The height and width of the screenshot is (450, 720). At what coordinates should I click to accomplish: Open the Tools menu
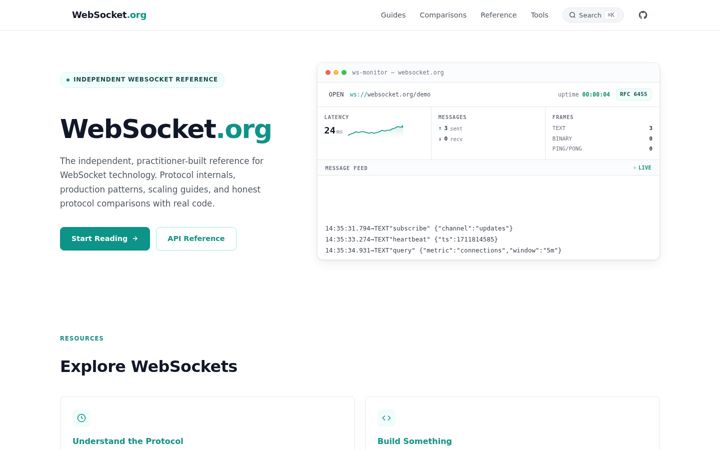tap(539, 15)
